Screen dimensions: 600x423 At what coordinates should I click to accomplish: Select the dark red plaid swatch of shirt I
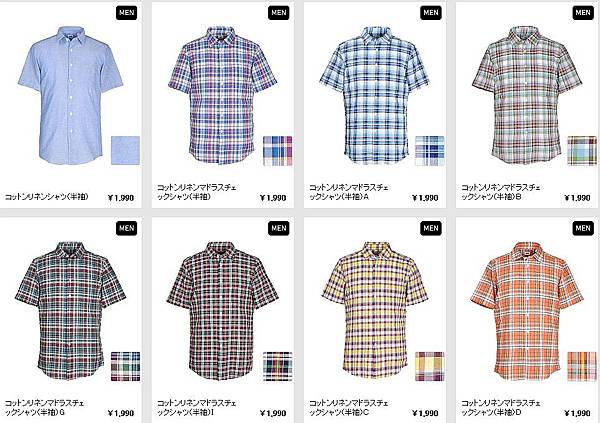pyautogui.click(x=278, y=366)
